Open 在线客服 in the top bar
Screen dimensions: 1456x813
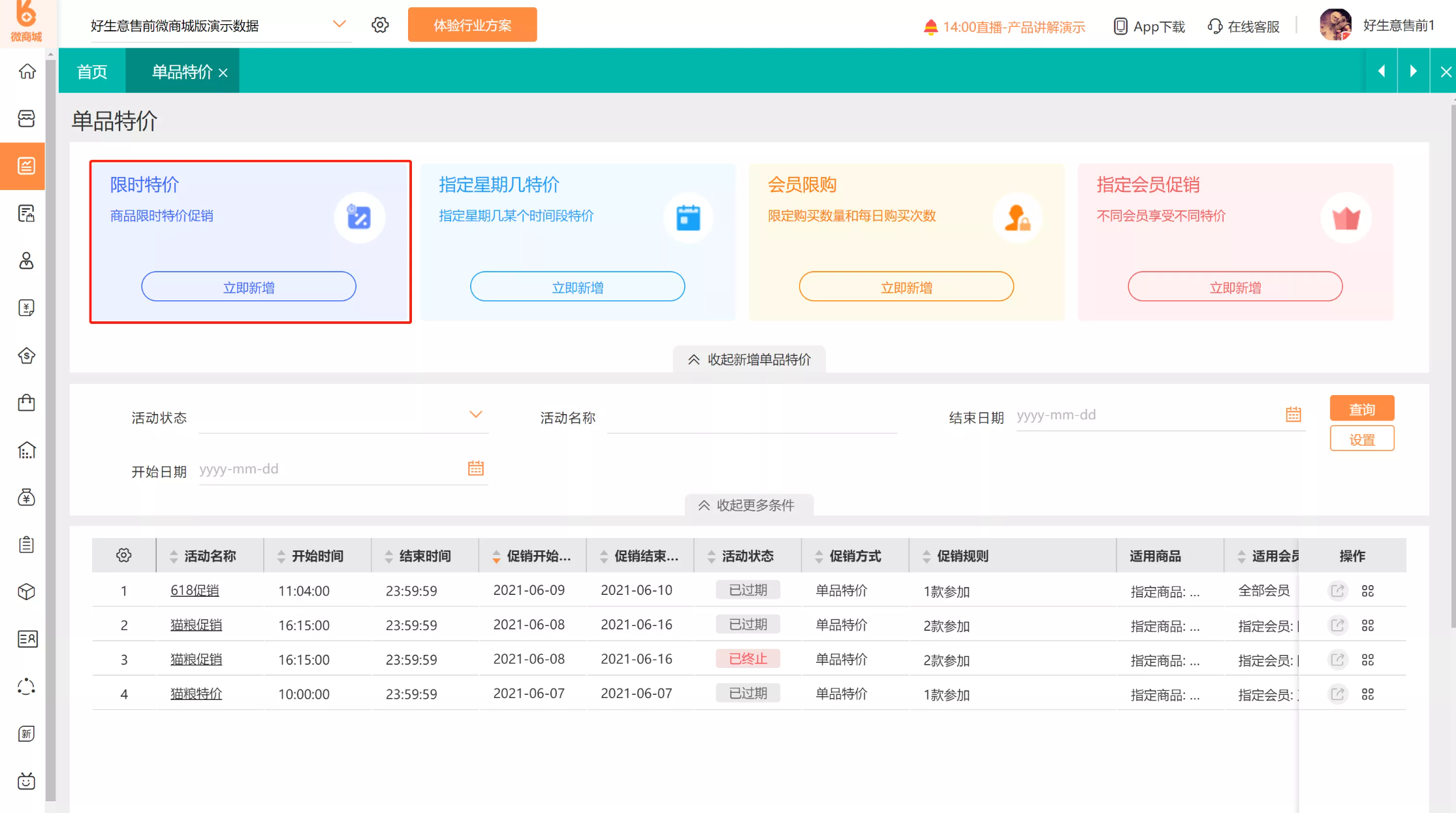coord(1244,26)
